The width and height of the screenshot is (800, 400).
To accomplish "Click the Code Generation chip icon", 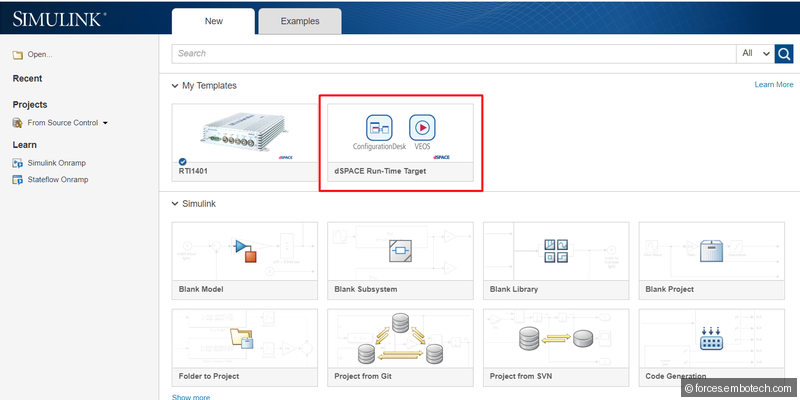I will point(712,338).
